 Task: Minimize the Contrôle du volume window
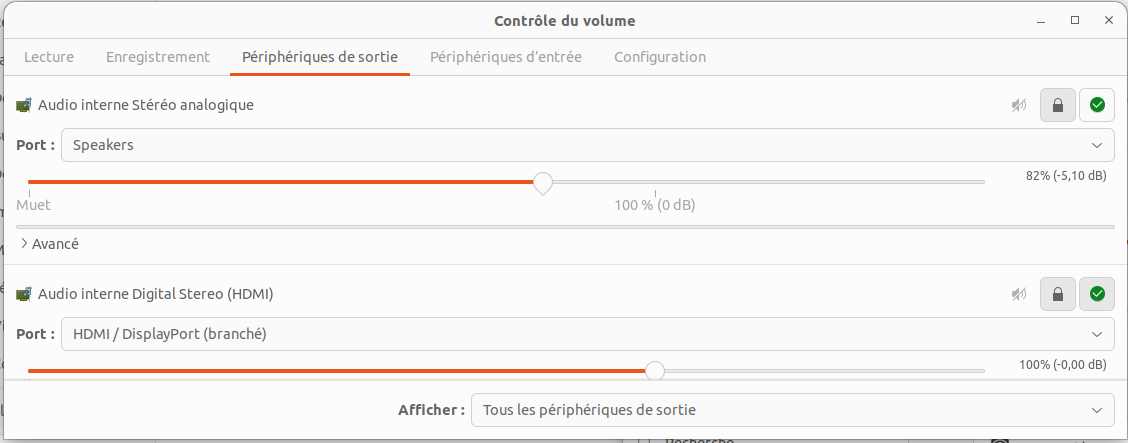coord(1041,21)
